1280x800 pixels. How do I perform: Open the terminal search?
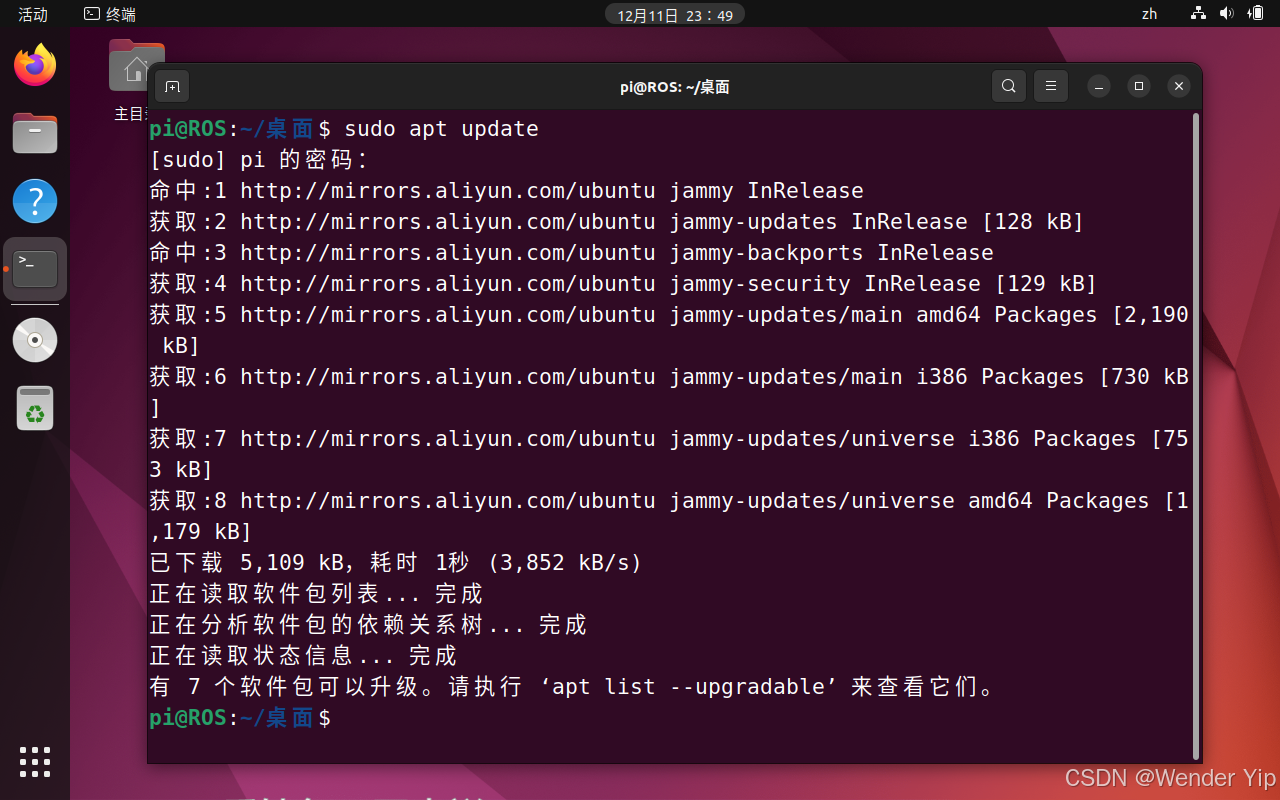(1009, 86)
